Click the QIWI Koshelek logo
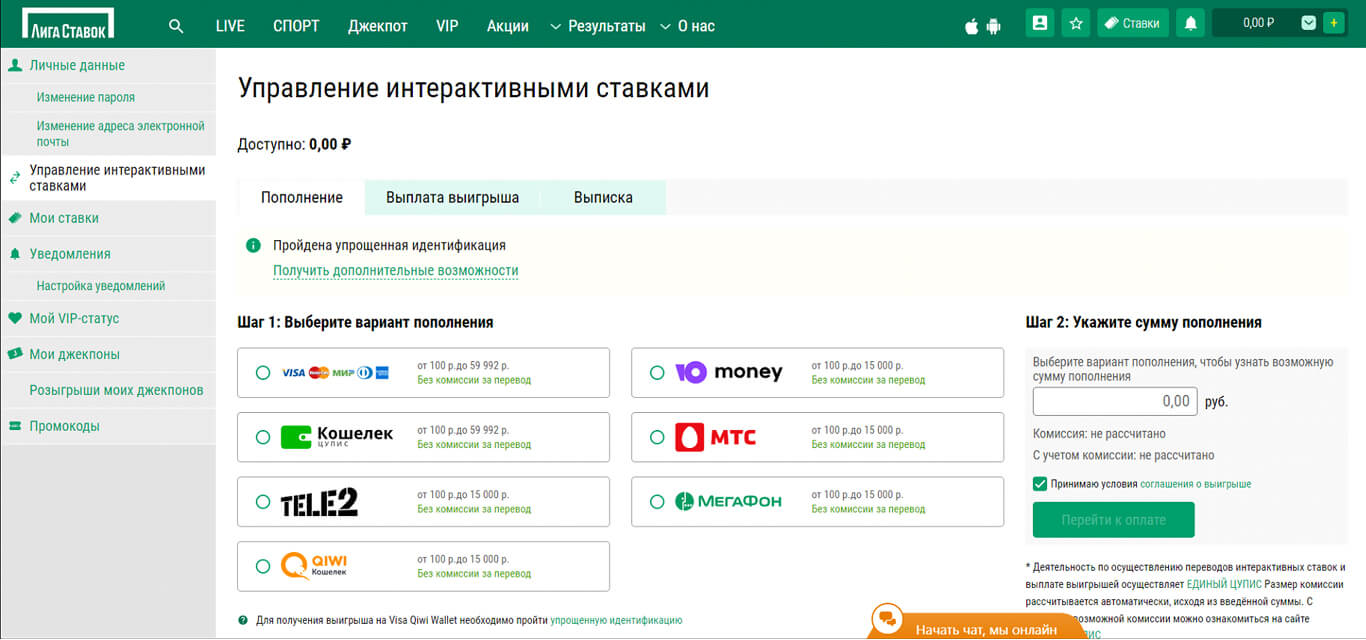The width and height of the screenshot is (1366, 640). pyautogui.click(x=315, y=566)
